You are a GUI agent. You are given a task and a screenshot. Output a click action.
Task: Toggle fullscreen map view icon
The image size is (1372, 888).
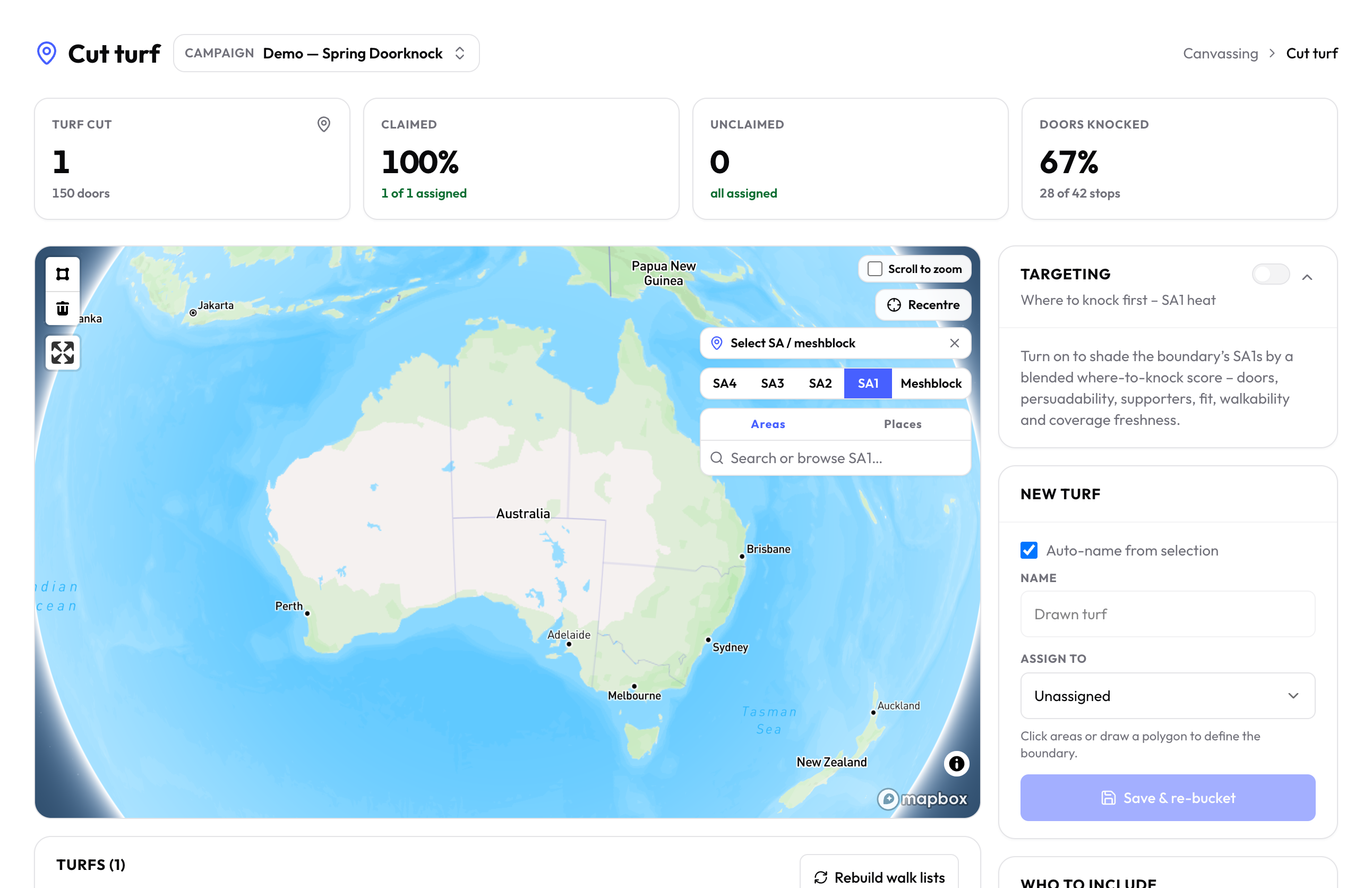click(63, 352)
